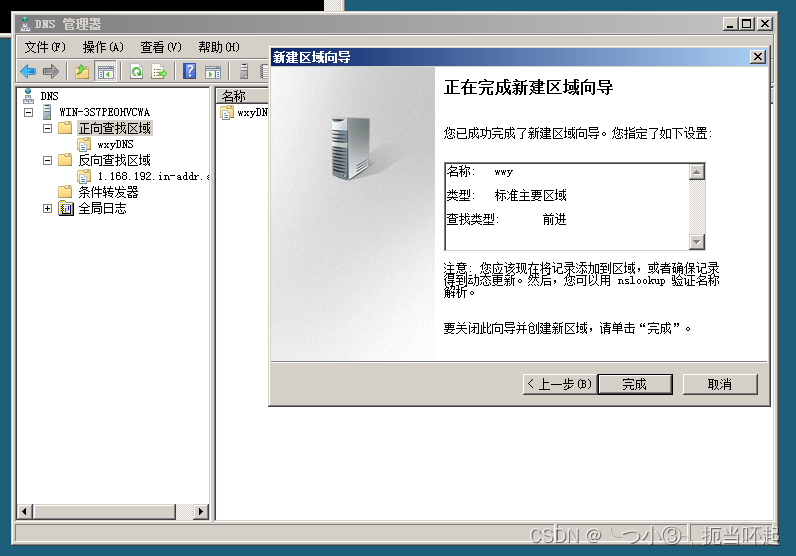The width and height of the screenshot is (796, 556).
Task: Minimize the DNS 管理器 window
Action: tap(729, 23)
